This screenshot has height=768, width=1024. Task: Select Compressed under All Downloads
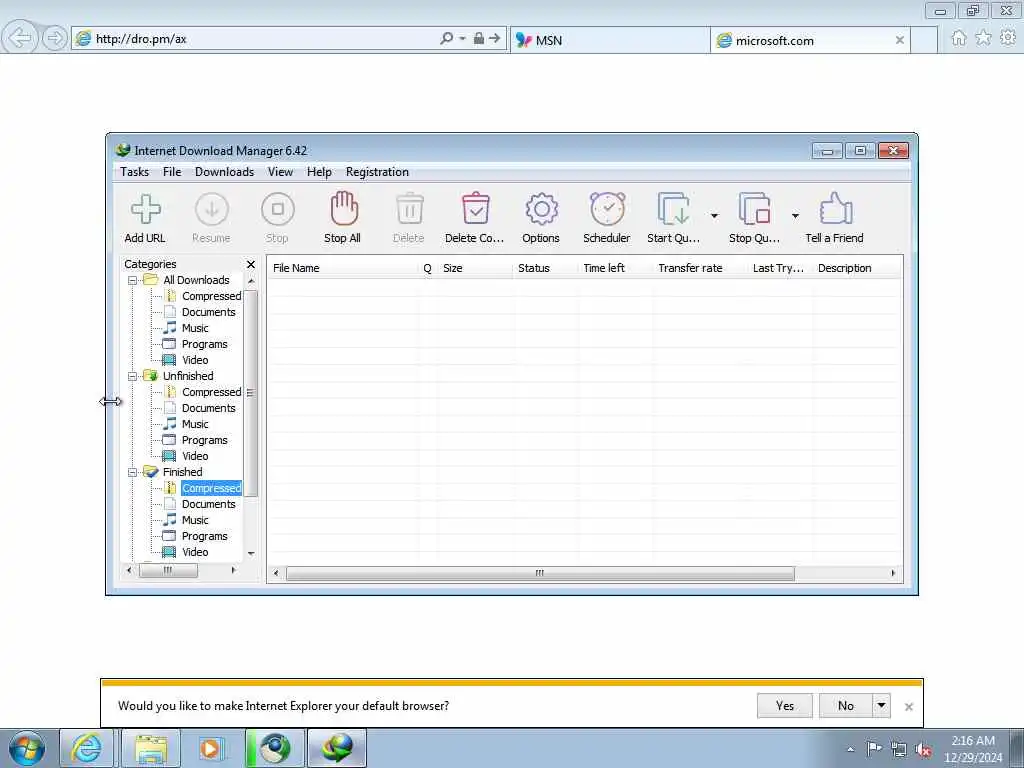tap(211, 296)
